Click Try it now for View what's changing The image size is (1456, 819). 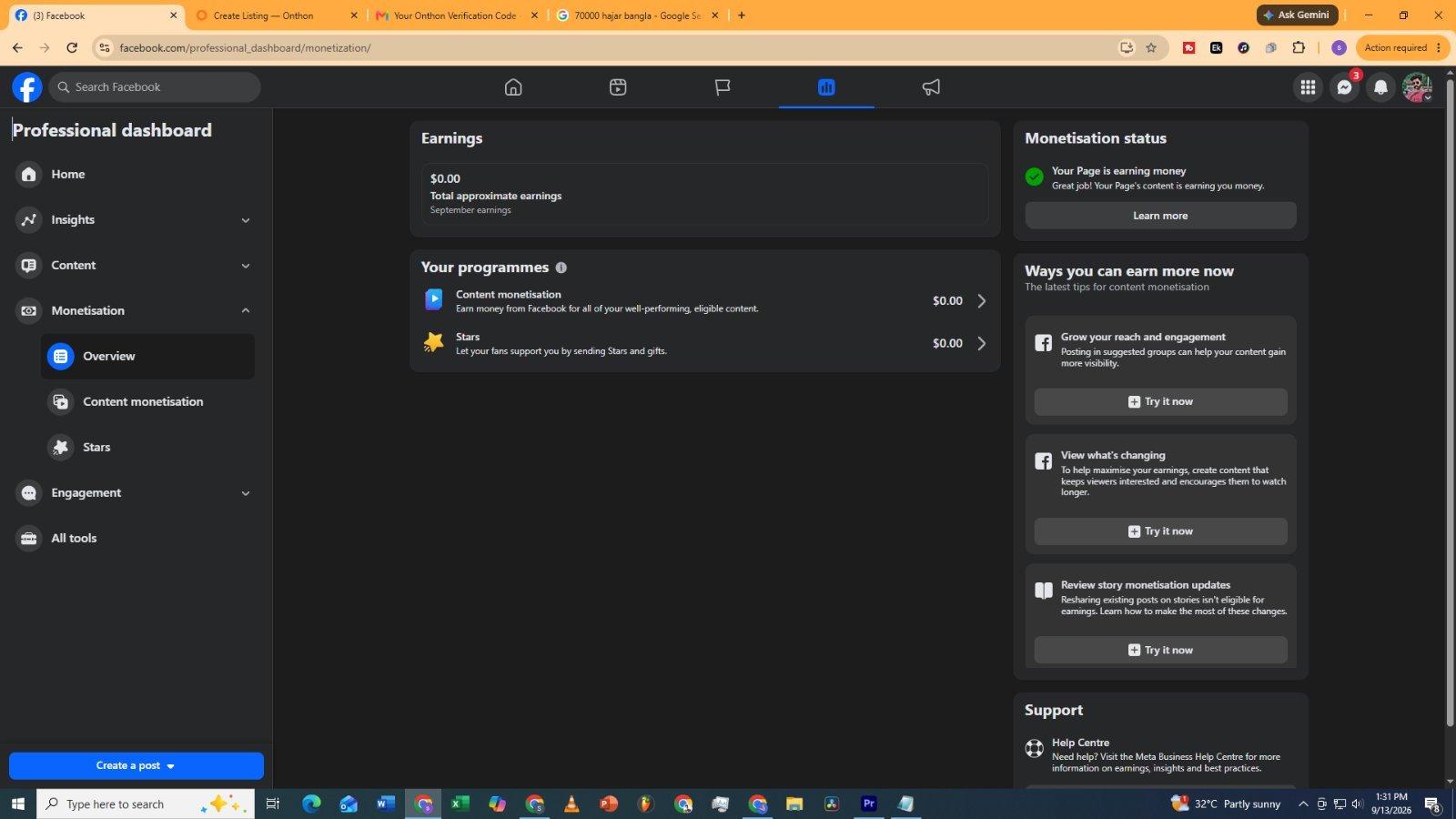click(1160, 531)
